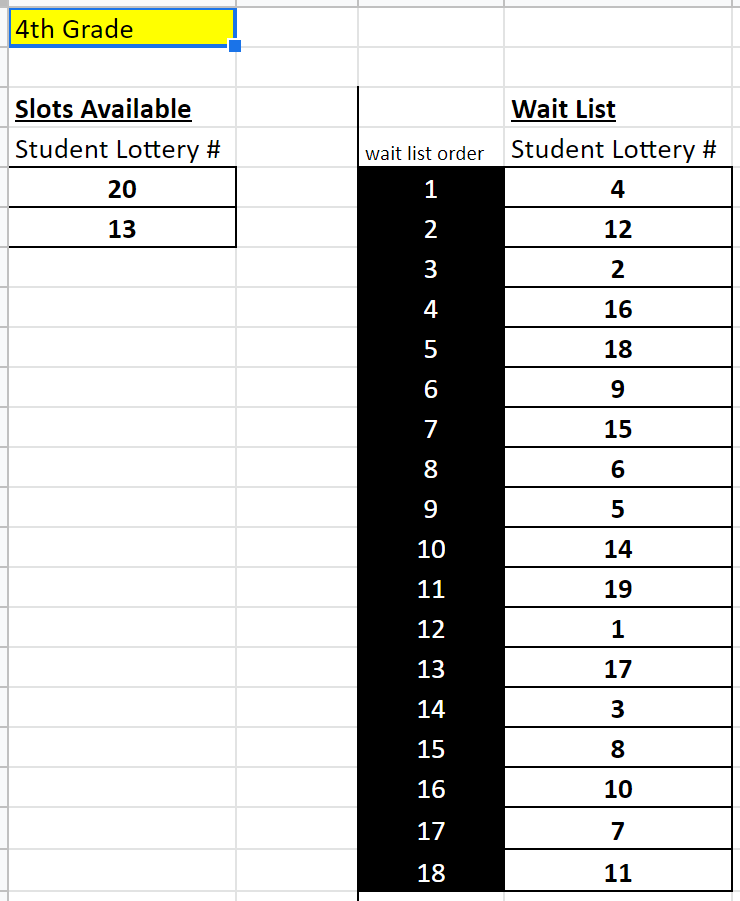Select wait list entry with lottery number 12
740x901 pixels.
point(617,228)
